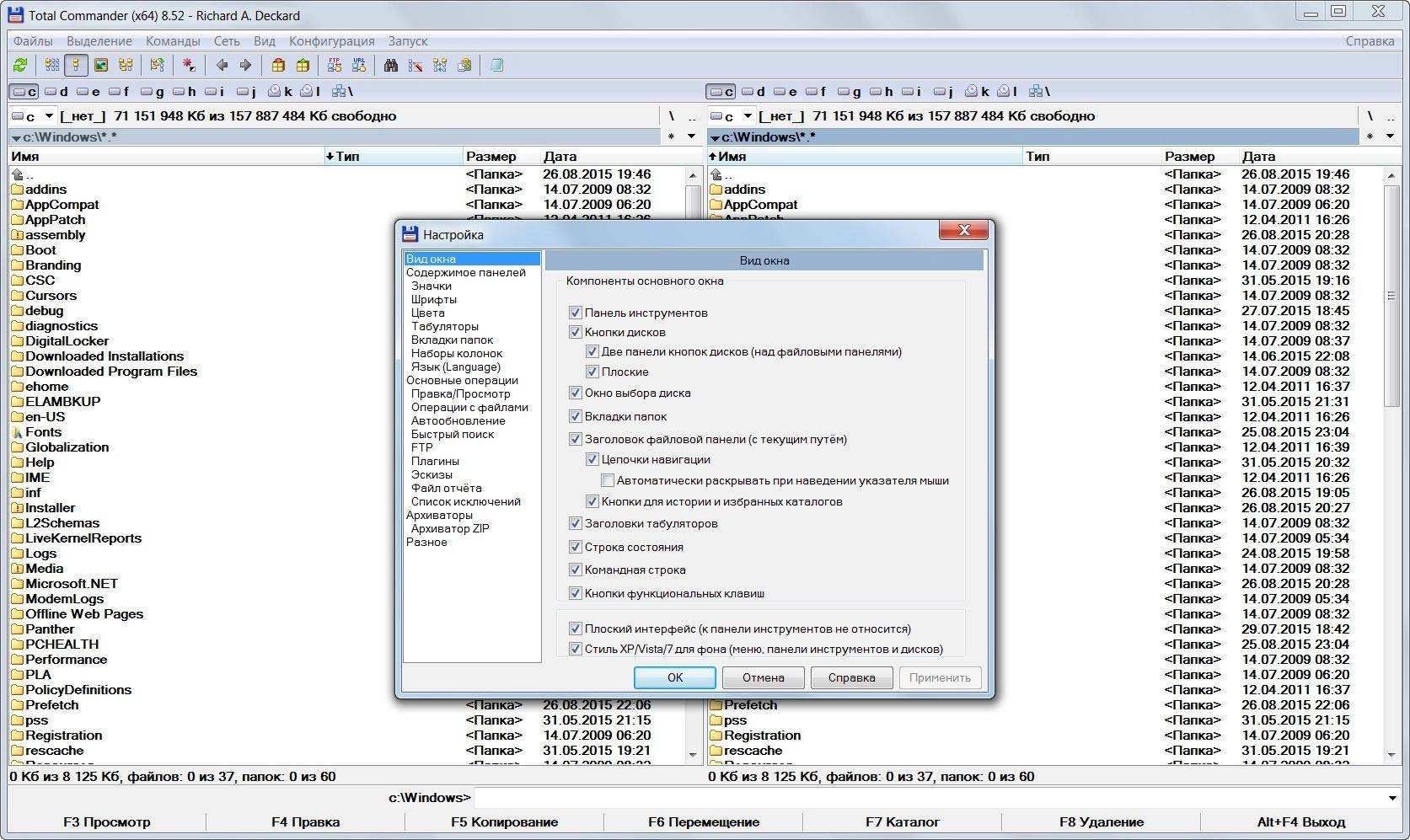Open the network neighborhood in left drive bar
This screenshot has width=1410, height=840.
click(x=342, y=91)
